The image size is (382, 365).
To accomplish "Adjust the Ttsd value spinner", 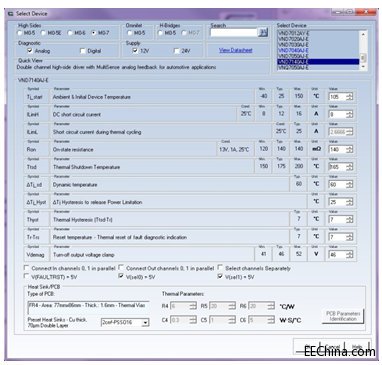I will (x=349, y=167).
